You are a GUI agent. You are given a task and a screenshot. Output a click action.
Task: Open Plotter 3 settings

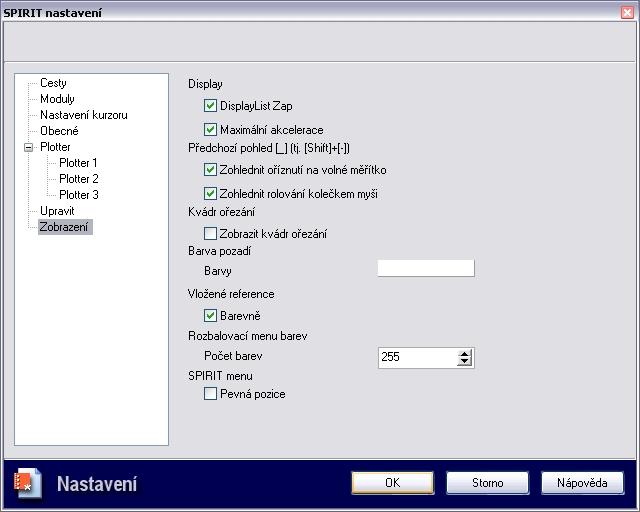coord(79,194)
